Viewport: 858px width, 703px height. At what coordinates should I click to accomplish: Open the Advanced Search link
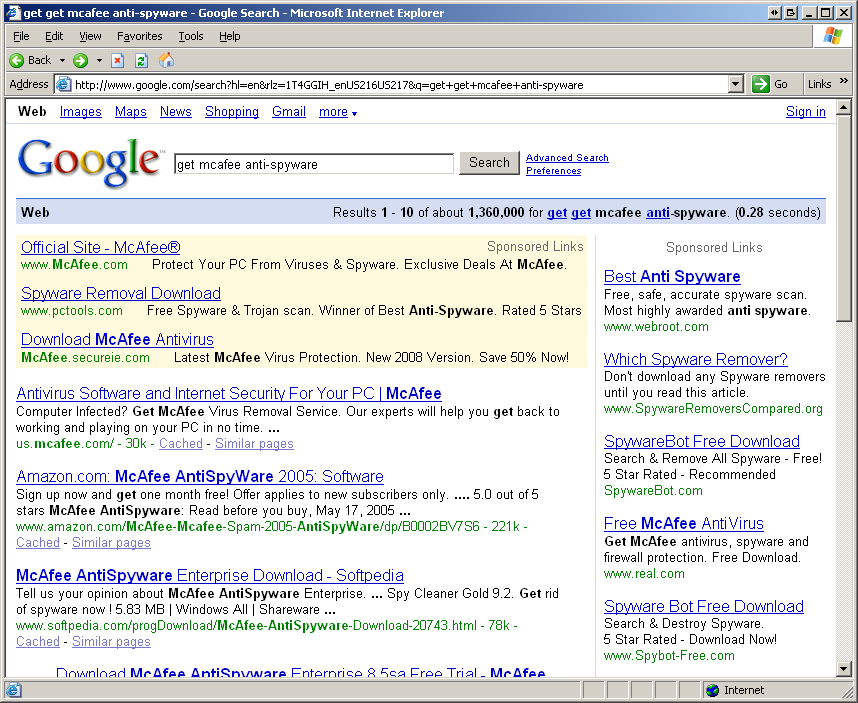(567, 158)
